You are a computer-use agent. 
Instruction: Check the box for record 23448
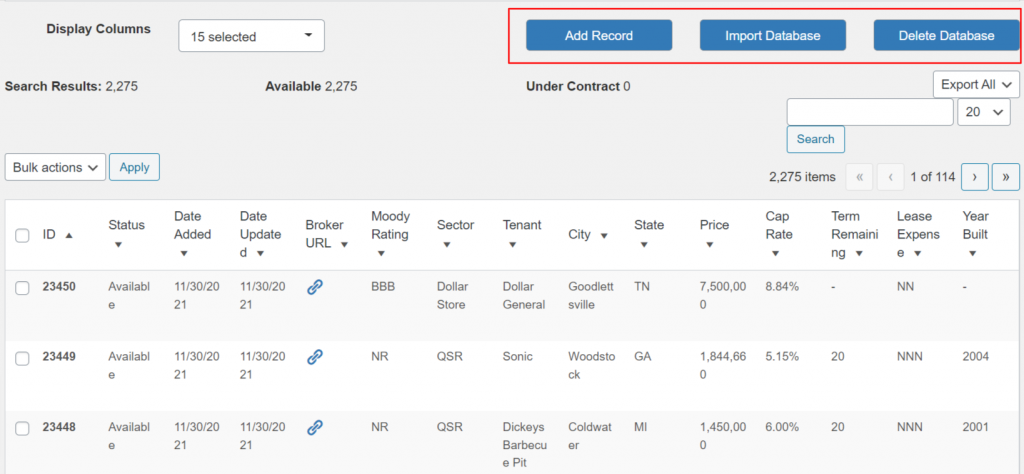[22, 428]
